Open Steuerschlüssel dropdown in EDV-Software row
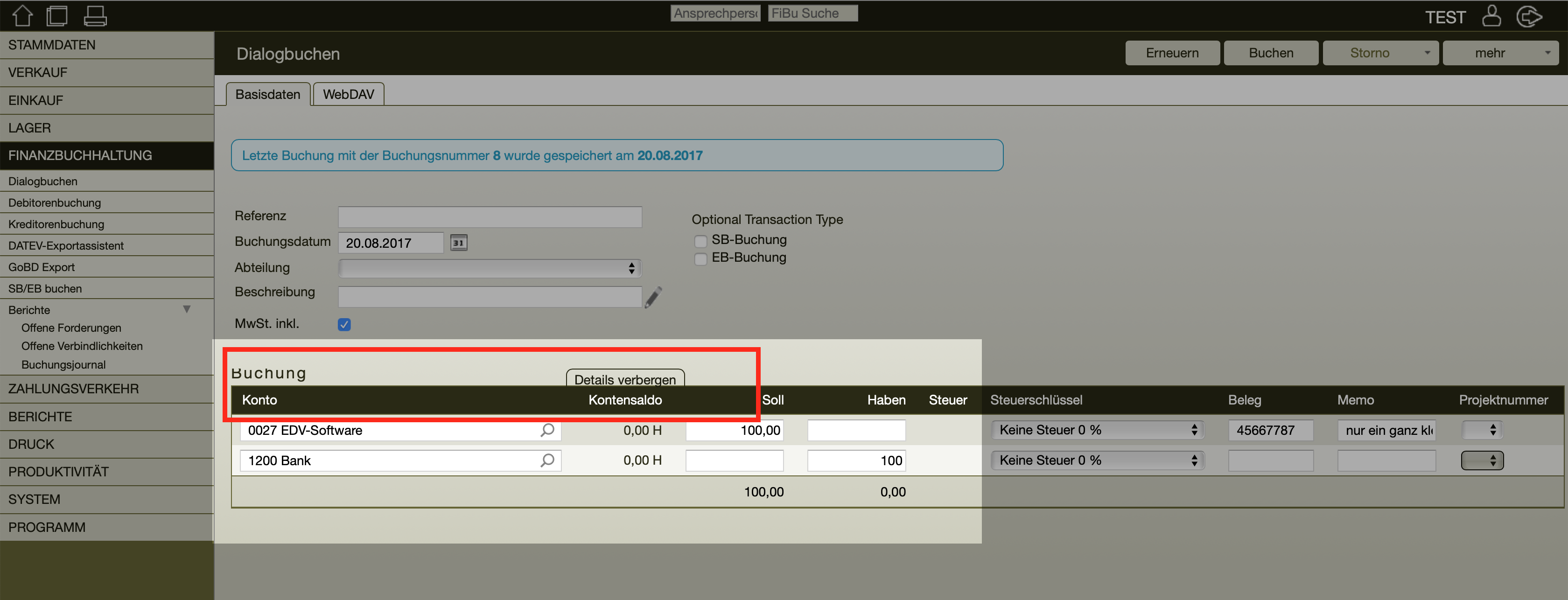 click(1097, 430)
